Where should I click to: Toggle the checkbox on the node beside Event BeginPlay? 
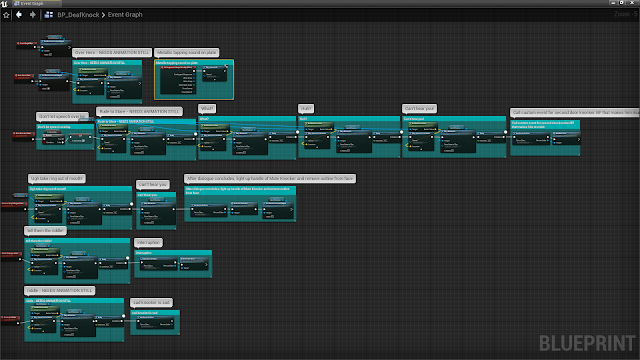click(50, 54)
